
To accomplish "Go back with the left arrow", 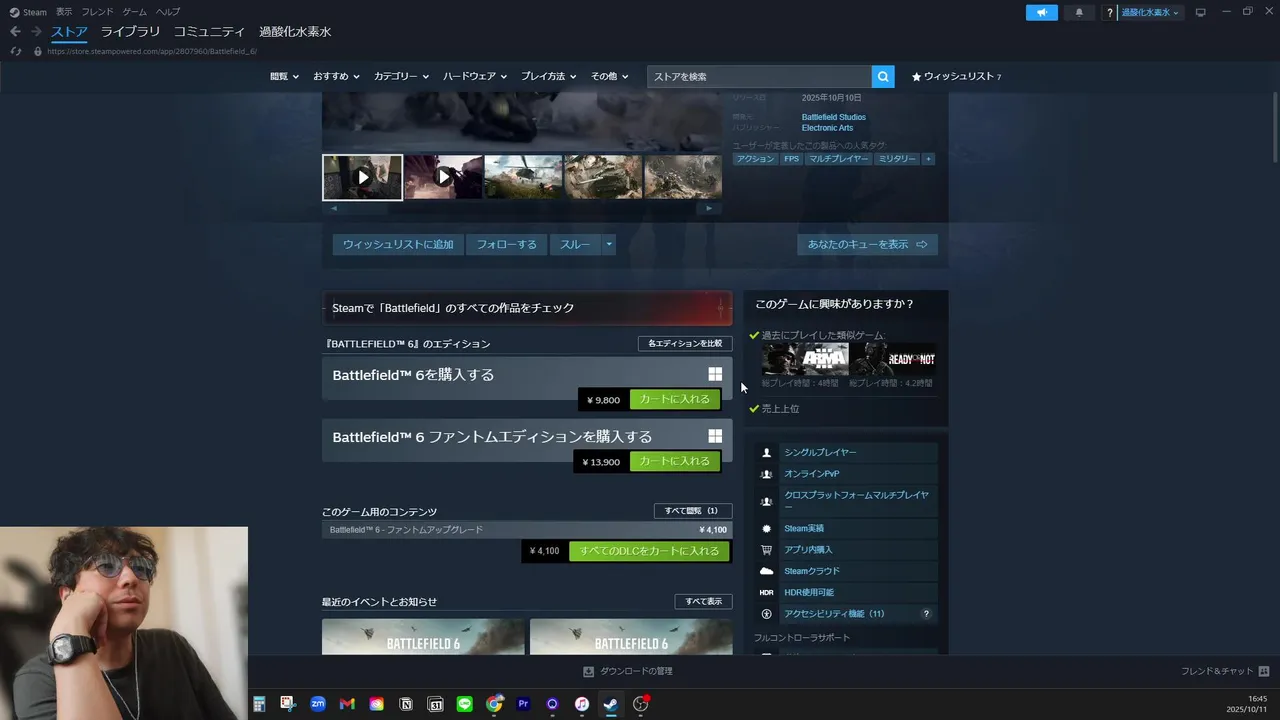I will click(15, 32).
